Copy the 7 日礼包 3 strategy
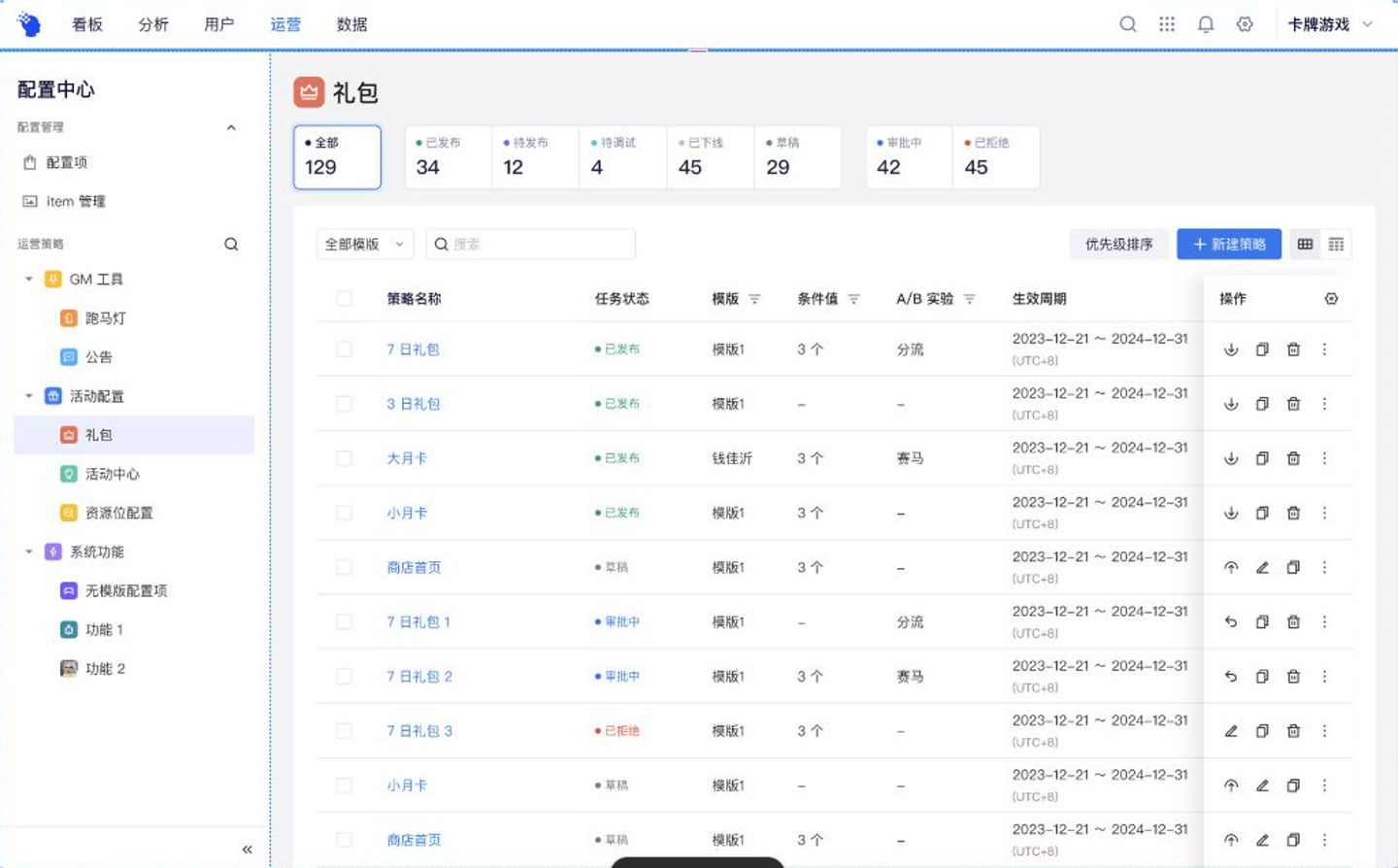Viewport: 1398px width, 868px height. coord(1262,731)
